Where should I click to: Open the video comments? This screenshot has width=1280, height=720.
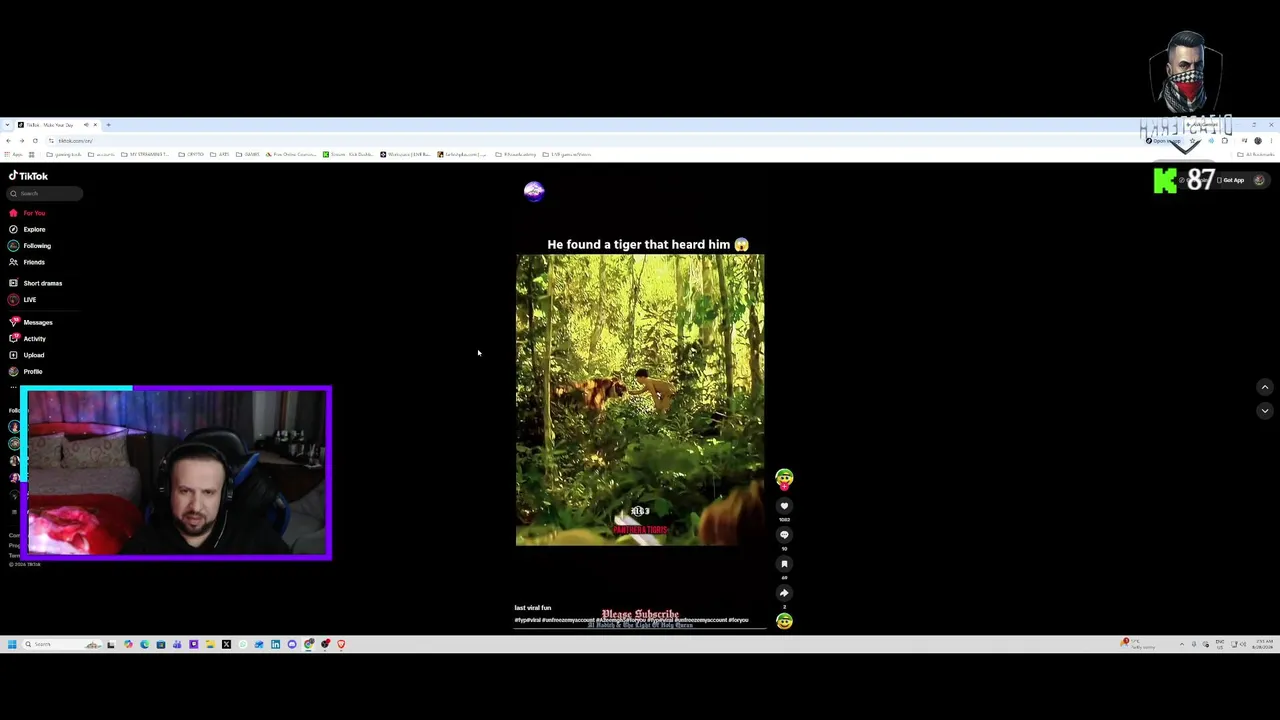point(784,535)
